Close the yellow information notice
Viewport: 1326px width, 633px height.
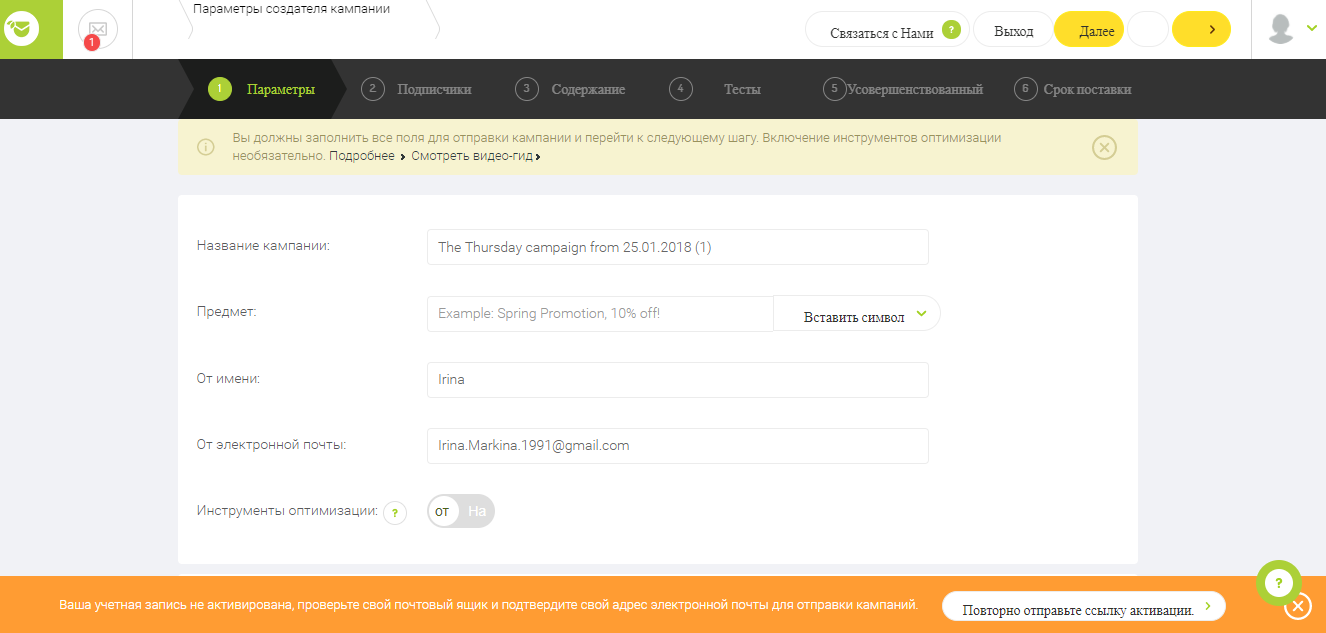coord(1104,148)
